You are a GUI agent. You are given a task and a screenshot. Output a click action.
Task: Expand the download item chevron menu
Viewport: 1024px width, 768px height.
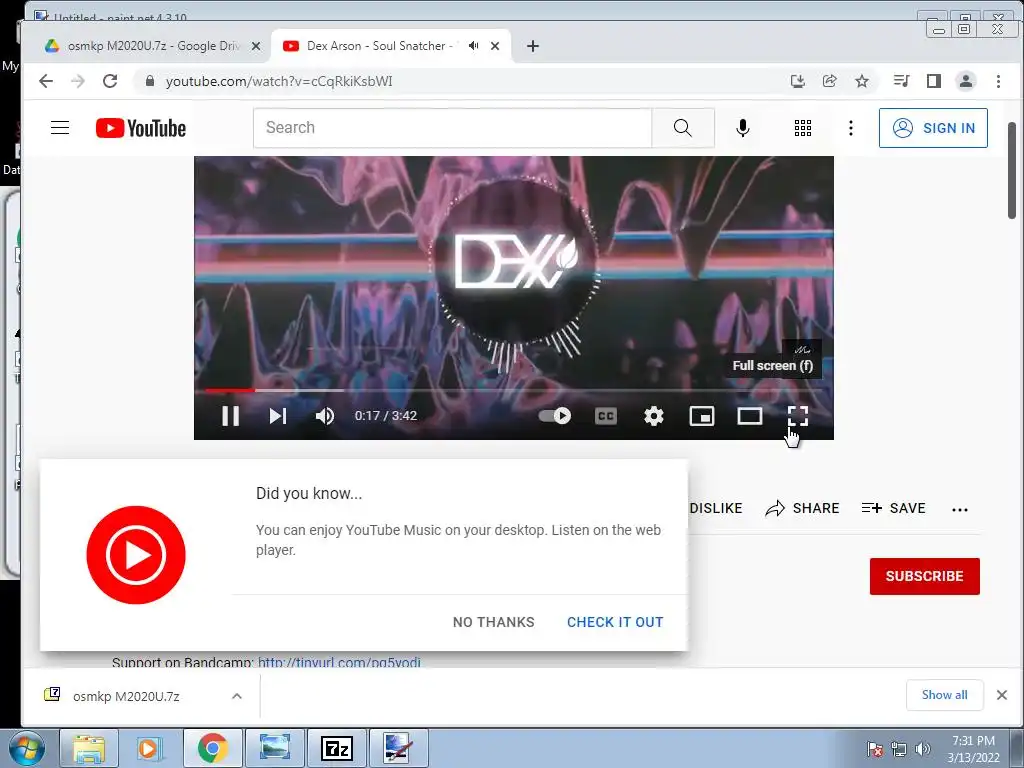237,696
